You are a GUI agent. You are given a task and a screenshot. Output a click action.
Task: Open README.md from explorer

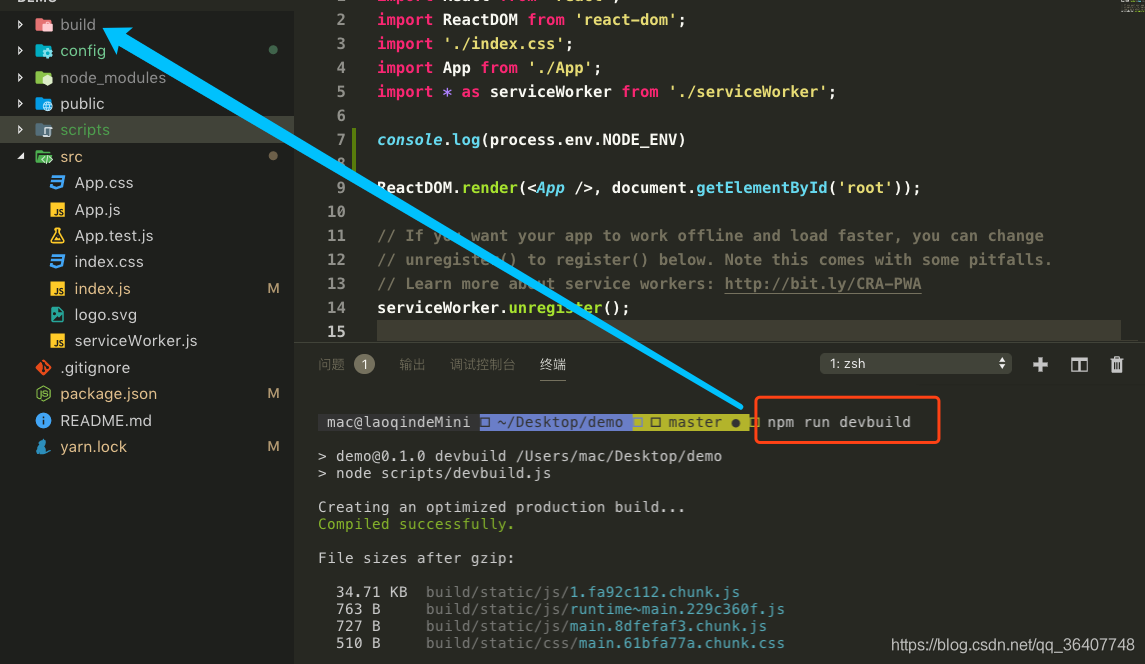pos(106,421)
